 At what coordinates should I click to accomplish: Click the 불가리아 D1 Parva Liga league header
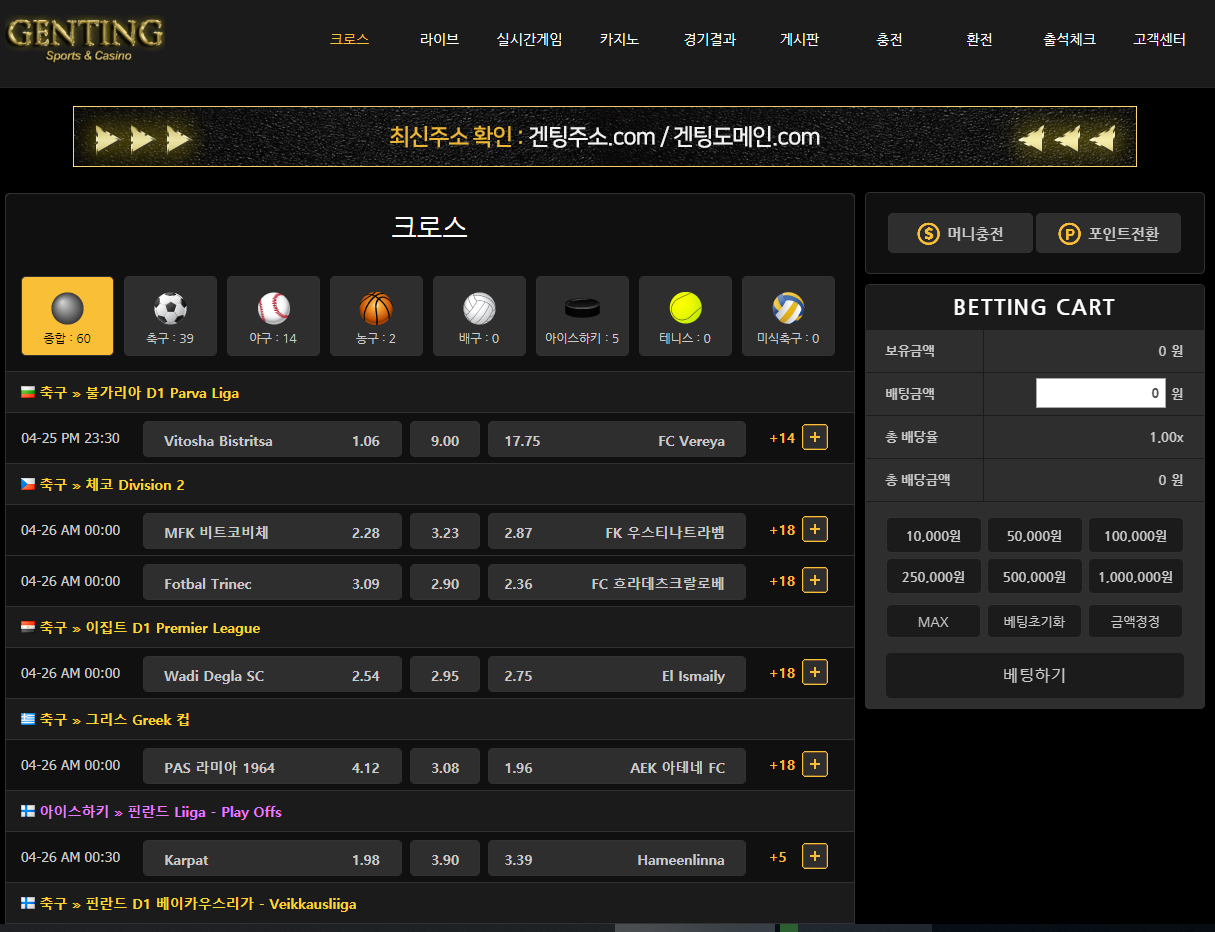pyautogui.click(x=430, y=393)
